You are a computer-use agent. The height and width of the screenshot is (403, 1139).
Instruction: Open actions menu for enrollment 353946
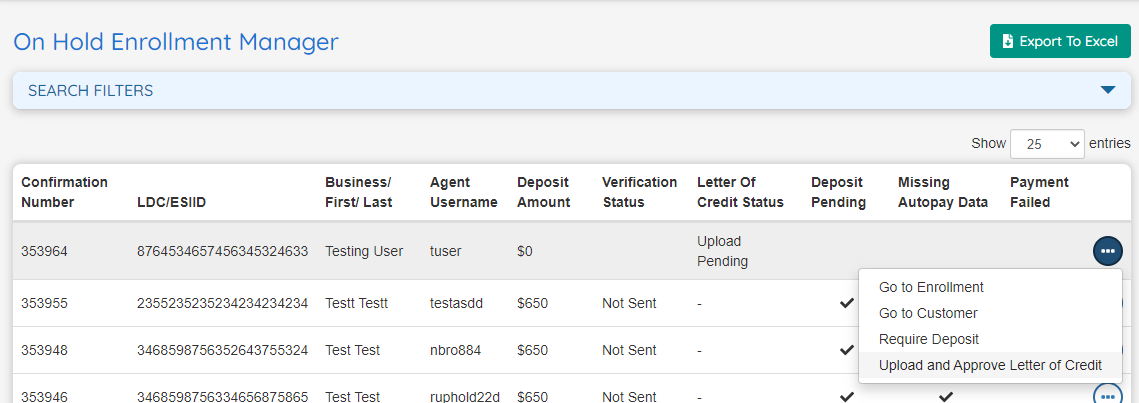pos(1107,396)
